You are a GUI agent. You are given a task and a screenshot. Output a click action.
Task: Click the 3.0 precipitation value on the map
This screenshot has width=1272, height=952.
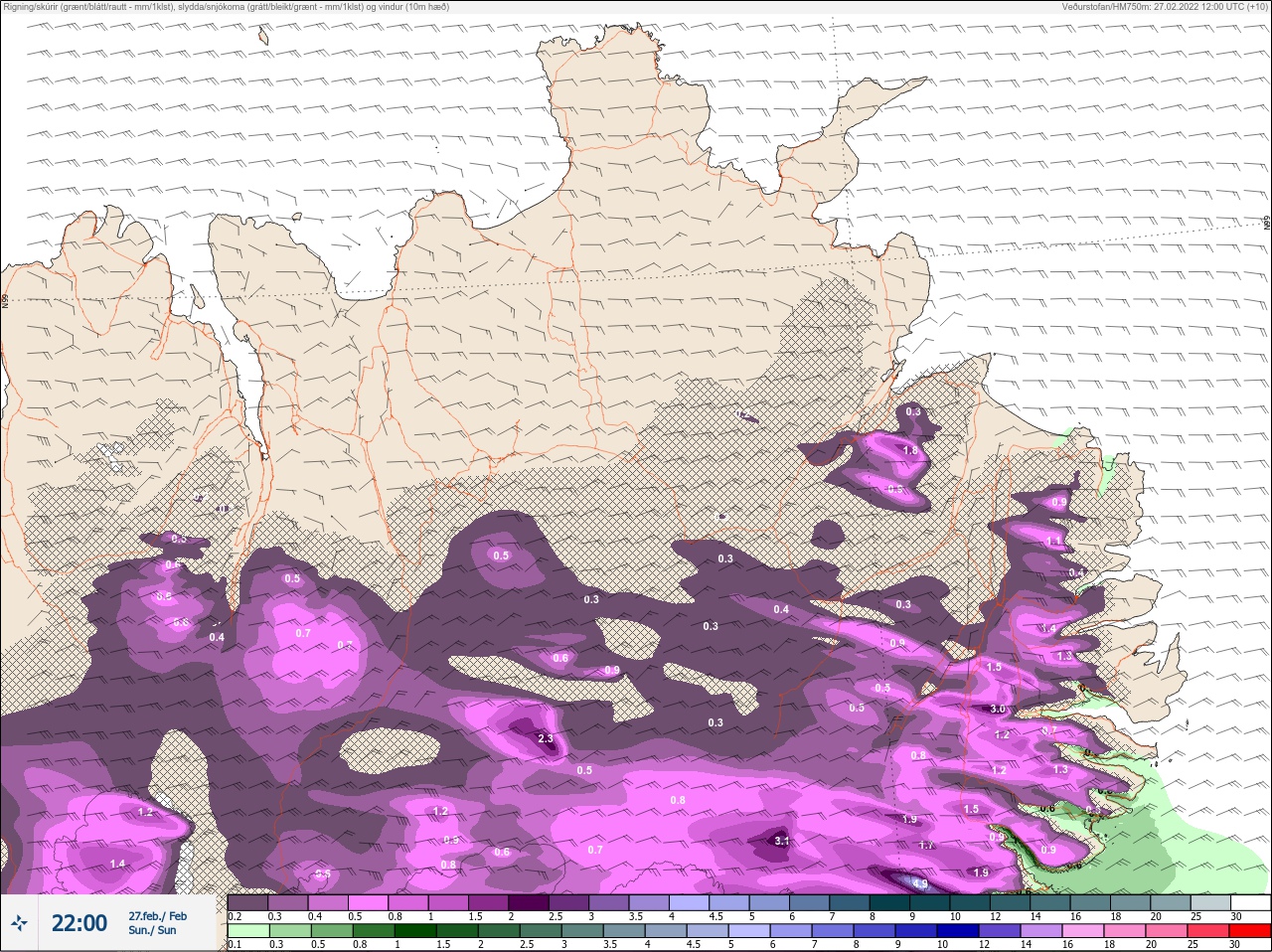[998, 709]
